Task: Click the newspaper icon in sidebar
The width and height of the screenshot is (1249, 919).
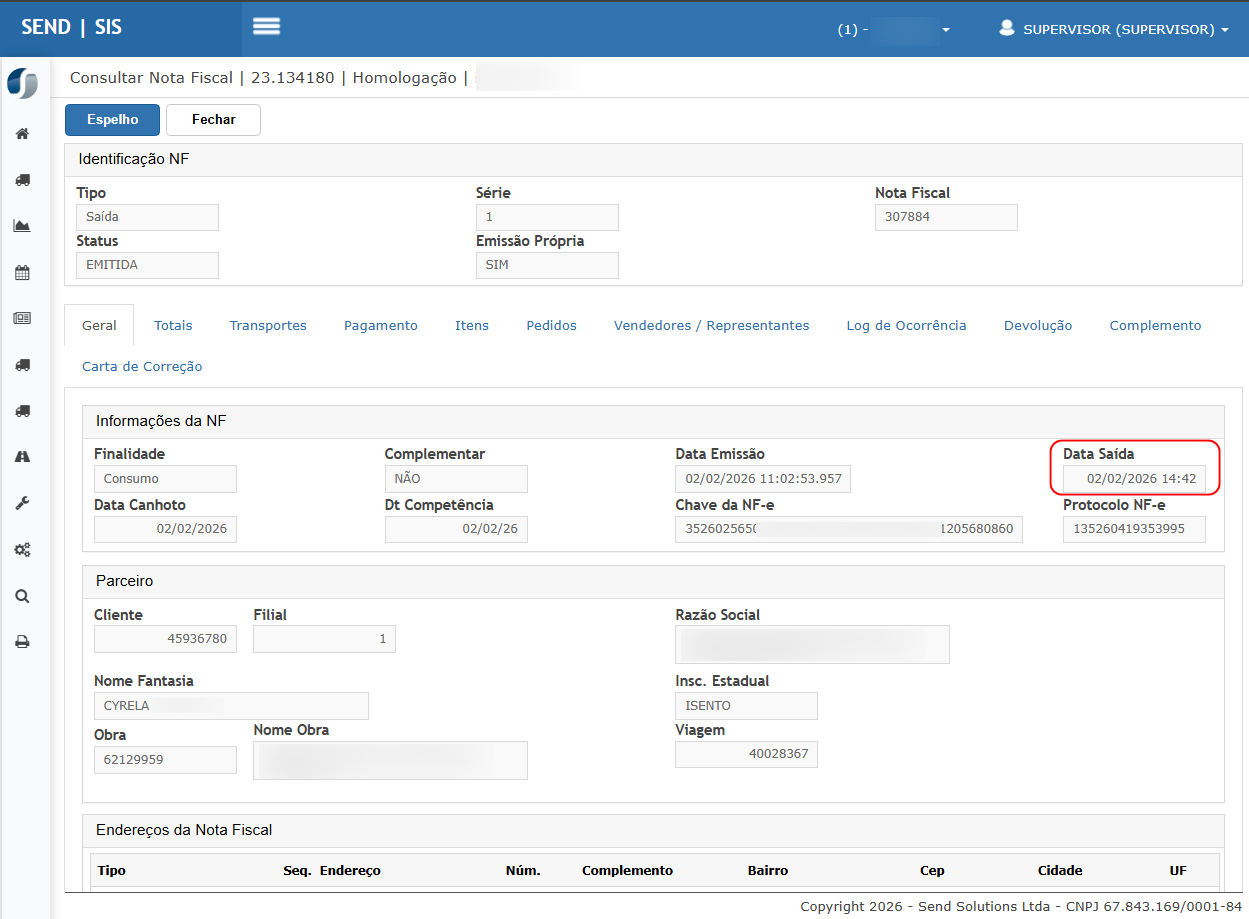Action: click(22, 318)
